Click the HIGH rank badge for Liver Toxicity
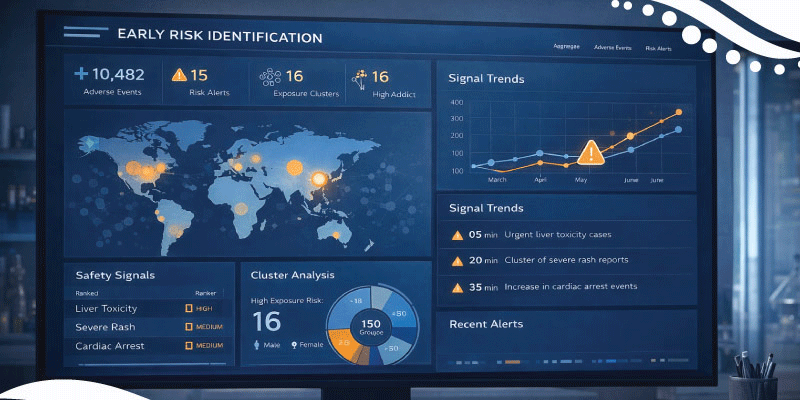Image resolution: width=800 pixels, height=400 pixels. pyautogui.click(x=198, y=308)
